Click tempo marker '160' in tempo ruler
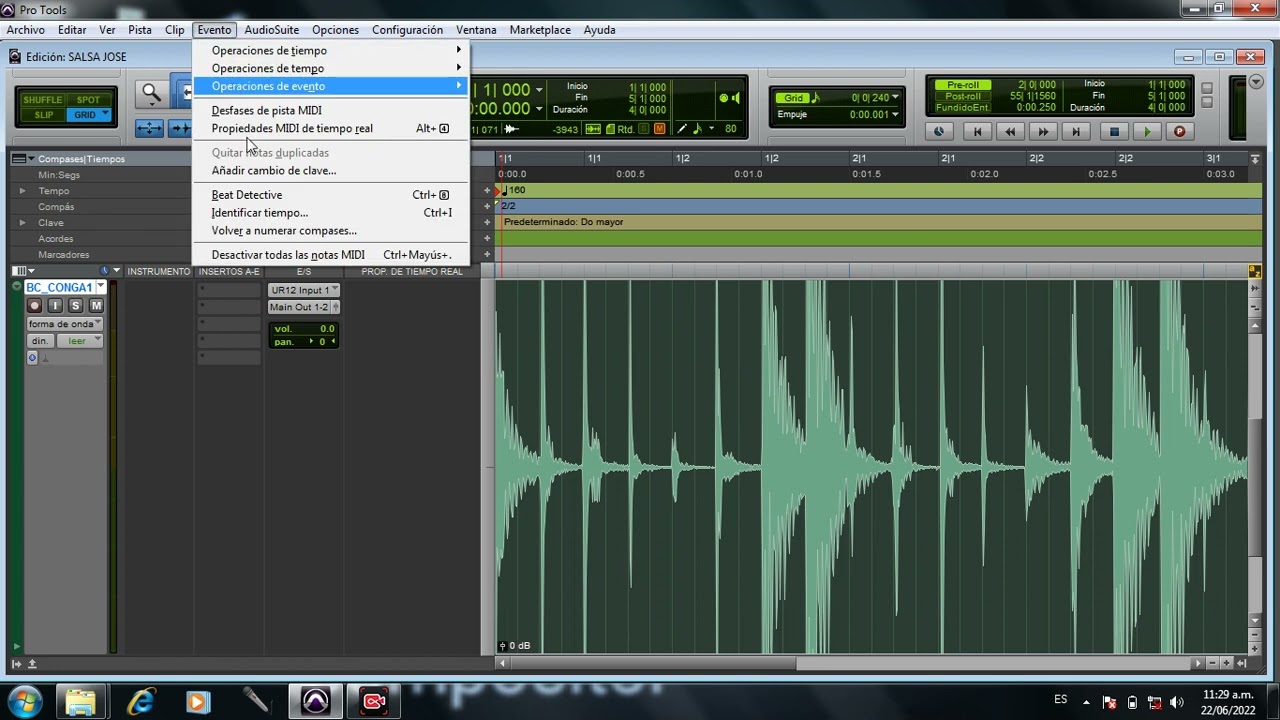Viewport: 1280px width, 720px height. [x=514, y=190]
